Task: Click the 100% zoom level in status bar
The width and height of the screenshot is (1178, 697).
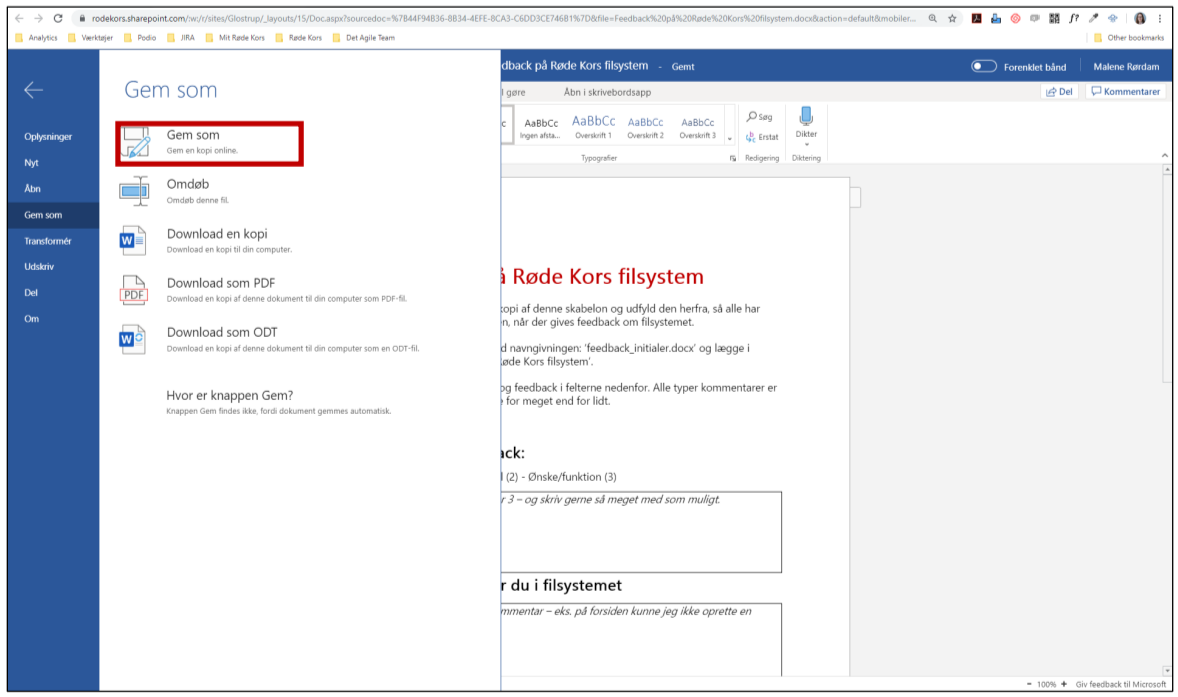Action: pyautogui.click(x=1047, y=684)
